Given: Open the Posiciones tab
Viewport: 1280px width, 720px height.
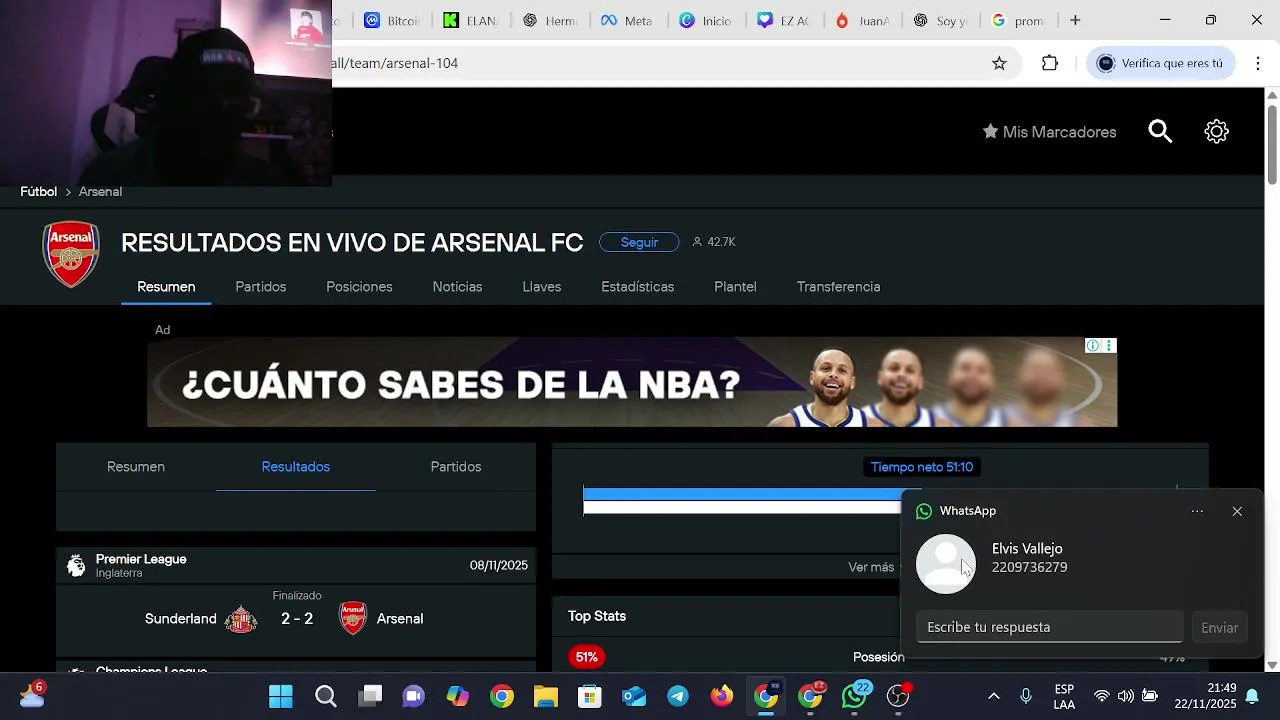Looking at the screenshot, I should (359, 287).
